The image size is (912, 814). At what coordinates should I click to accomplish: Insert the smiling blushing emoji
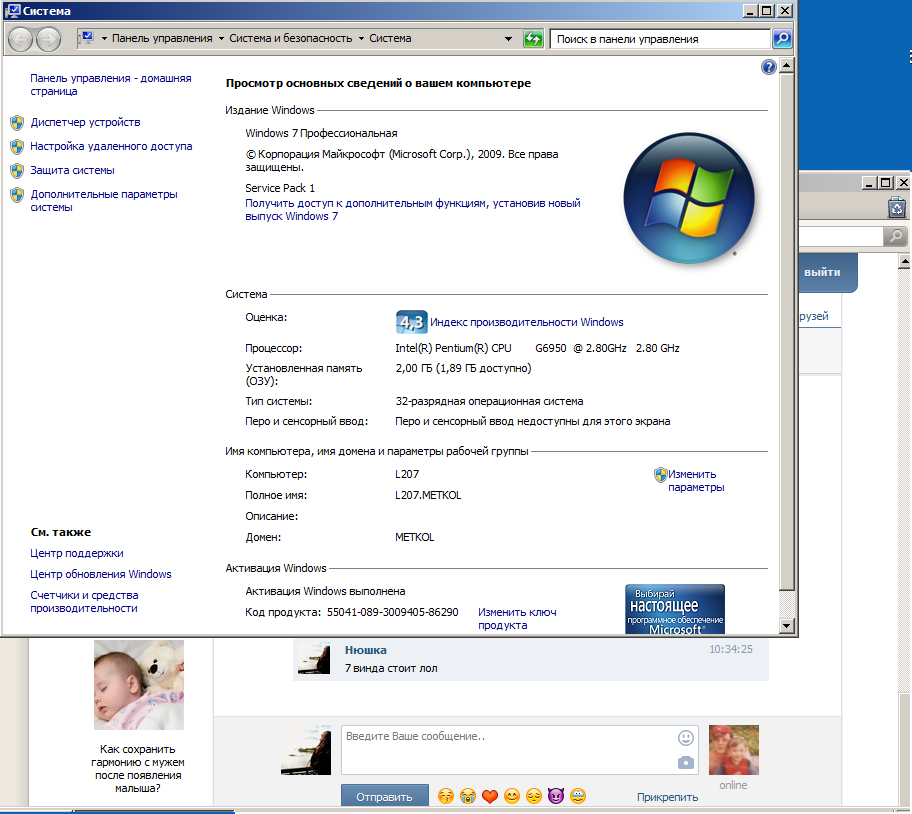tap(512, 796)
